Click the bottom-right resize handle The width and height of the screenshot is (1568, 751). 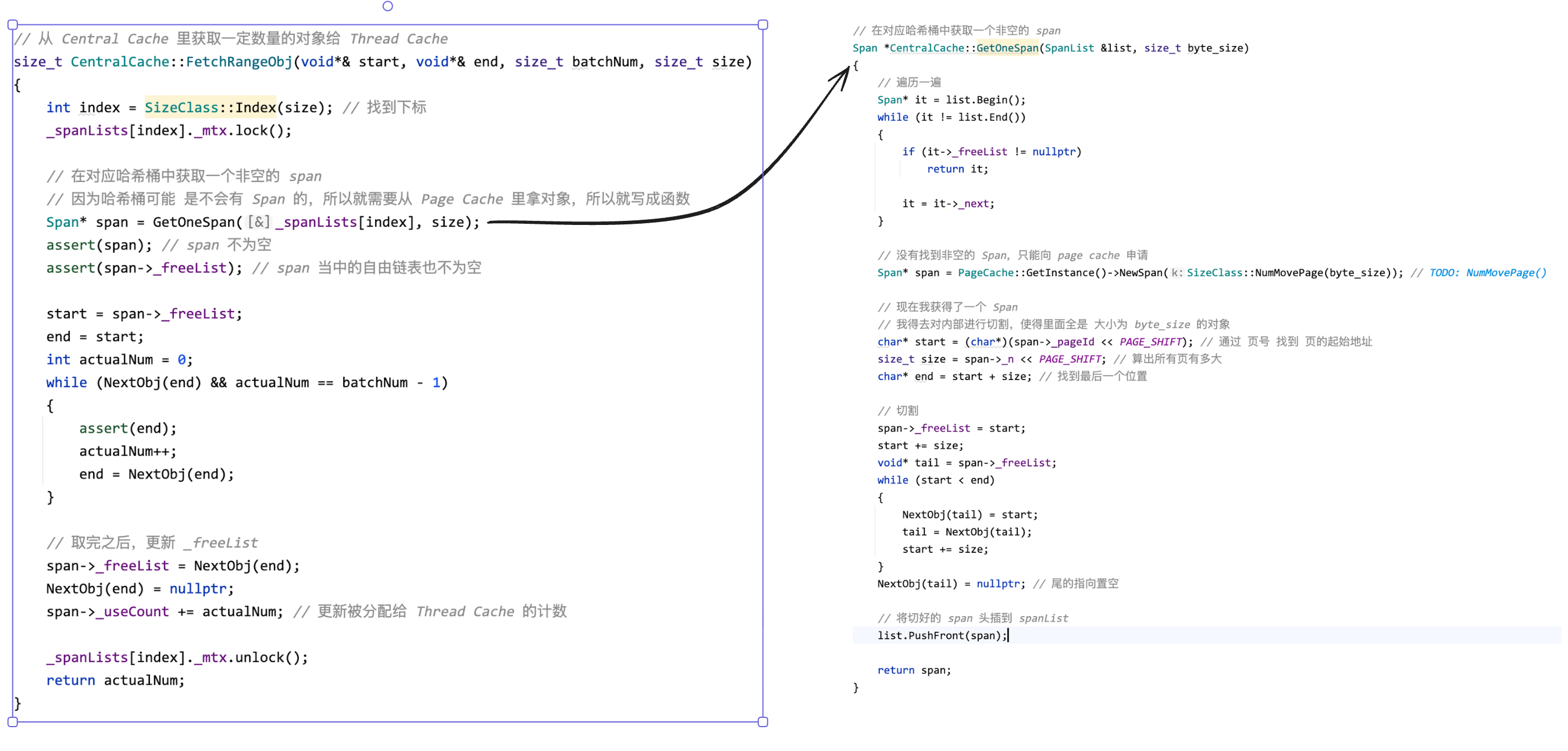(762, 722)
